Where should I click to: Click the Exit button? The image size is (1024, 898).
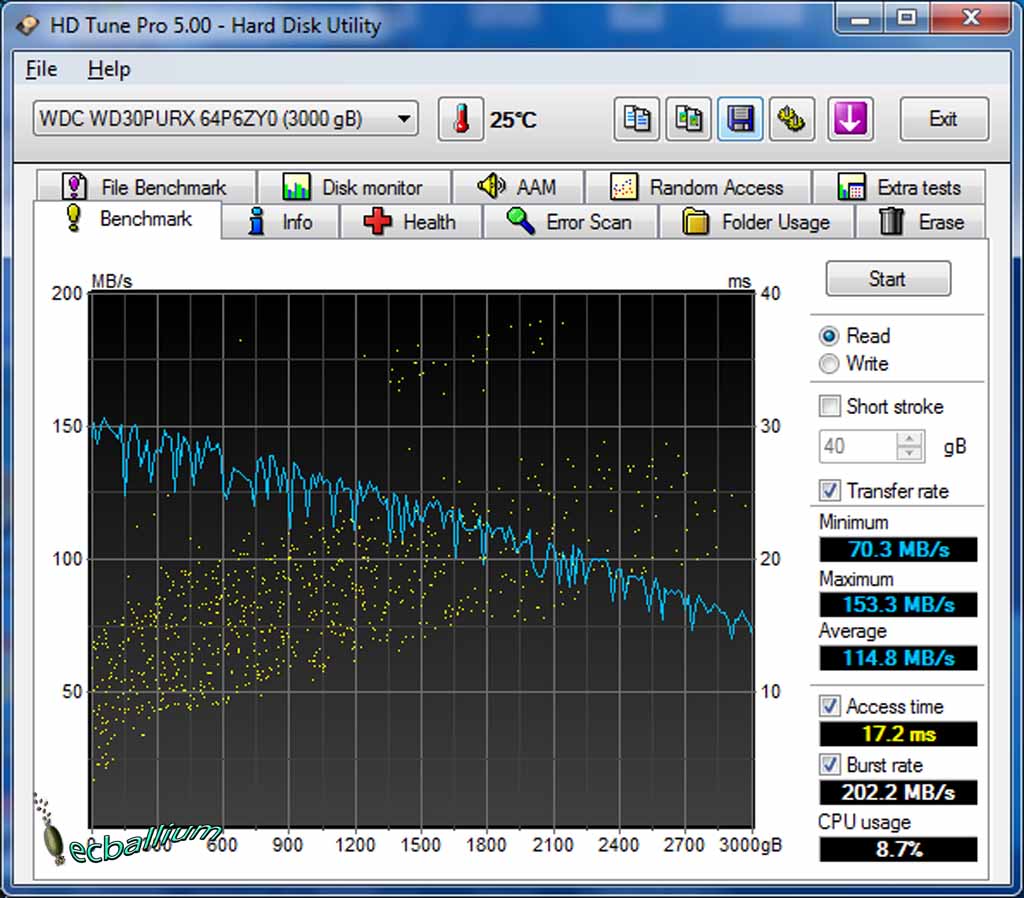point(943,119)
